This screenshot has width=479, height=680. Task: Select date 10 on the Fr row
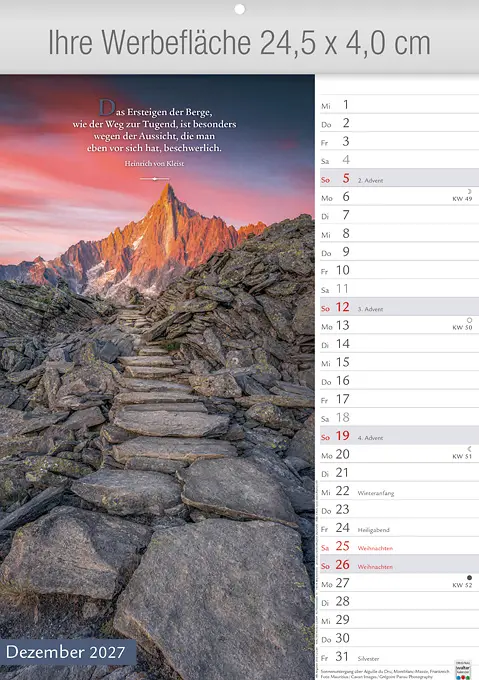pyautogui.click(x=342, y=270)
